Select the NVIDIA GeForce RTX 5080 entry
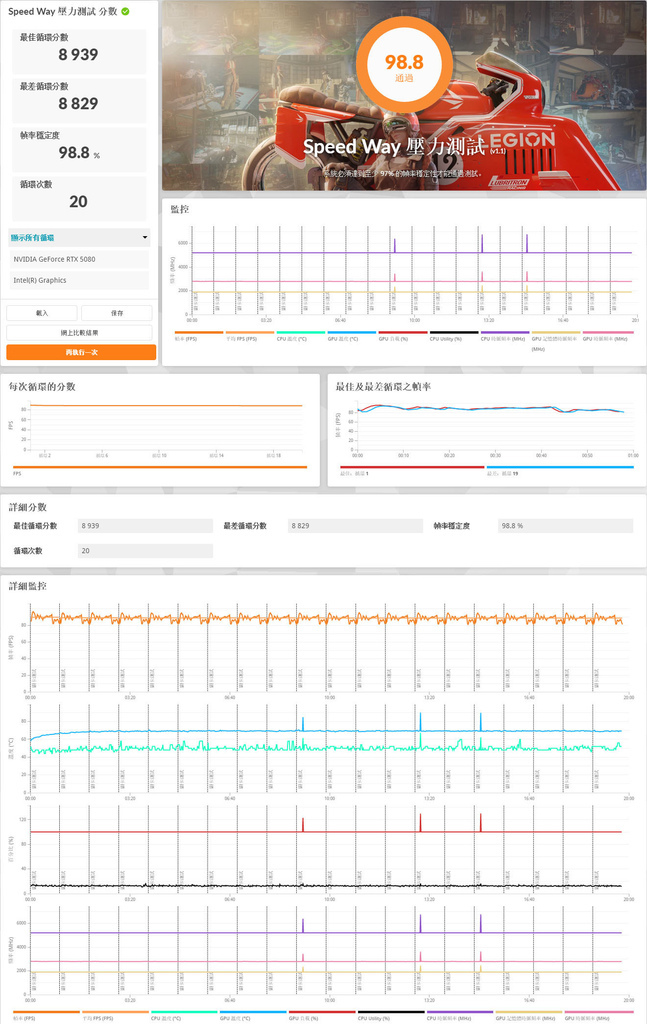 79,259
